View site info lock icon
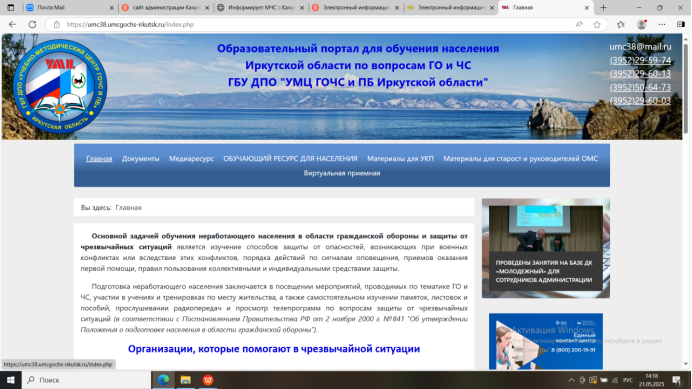Image resolution: width=692 pixels, height=389 pixels. click(56, 25)
